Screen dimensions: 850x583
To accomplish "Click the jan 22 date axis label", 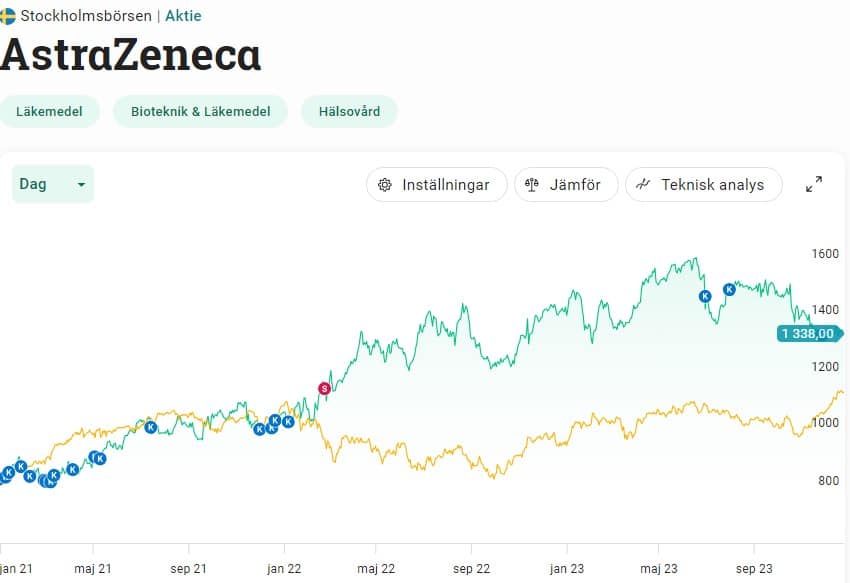I will tap(284, 569).
